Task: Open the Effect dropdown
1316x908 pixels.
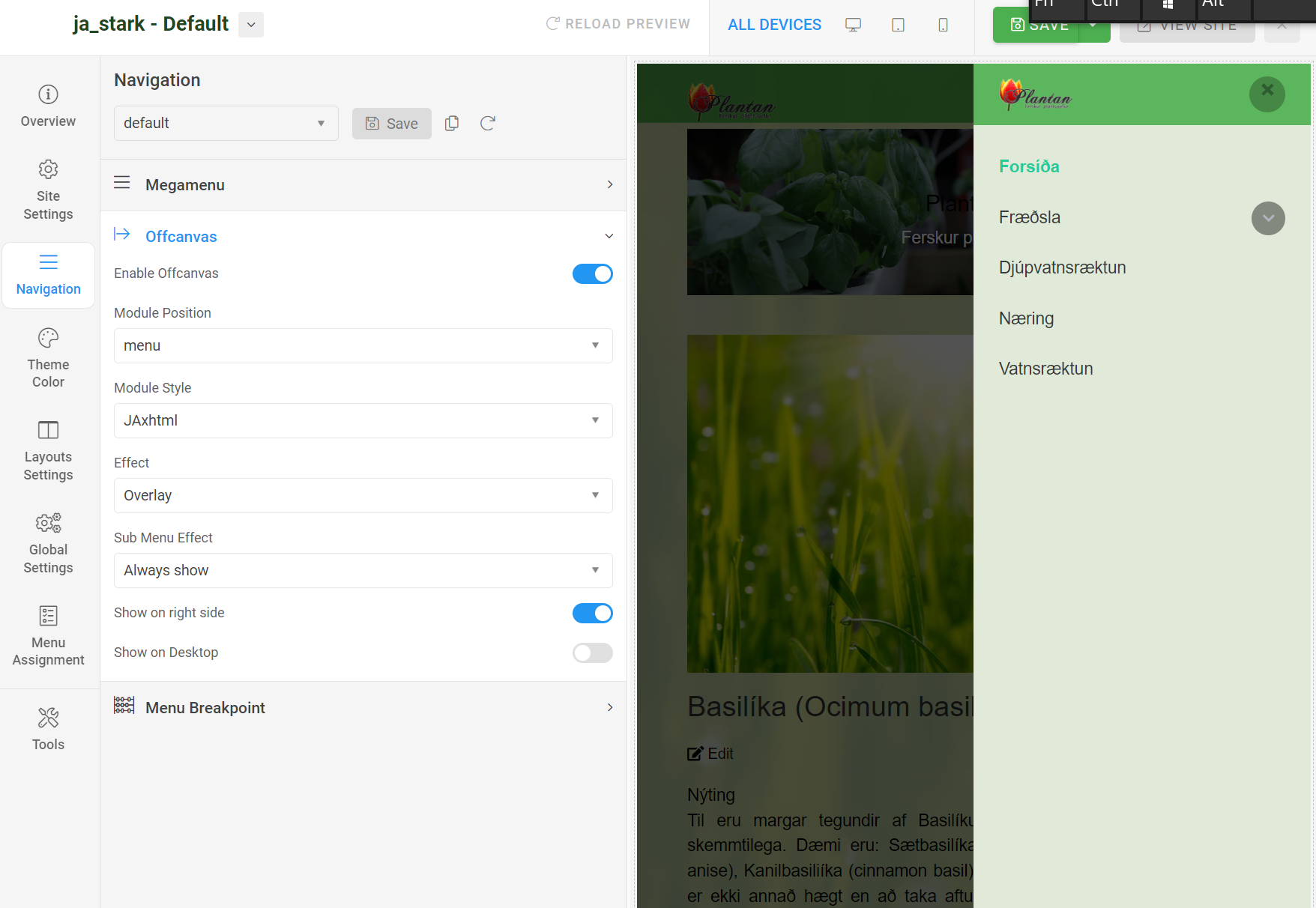Action: tap(363, 495)
